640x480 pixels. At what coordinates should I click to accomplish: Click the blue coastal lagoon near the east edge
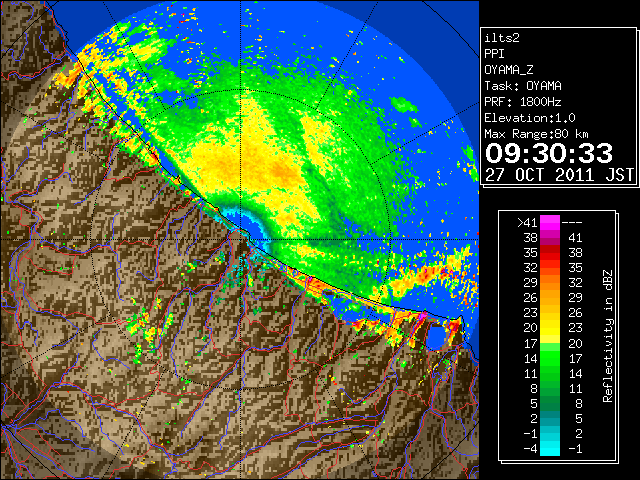tap(437, 336)
